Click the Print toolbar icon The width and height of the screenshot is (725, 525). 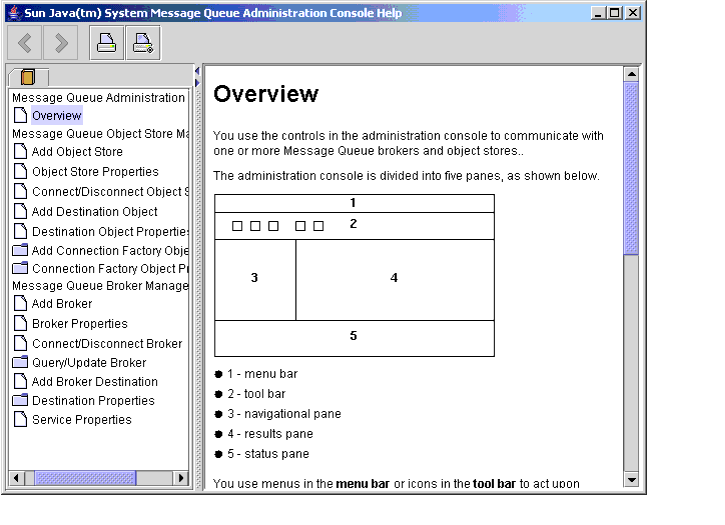(106, 43)
